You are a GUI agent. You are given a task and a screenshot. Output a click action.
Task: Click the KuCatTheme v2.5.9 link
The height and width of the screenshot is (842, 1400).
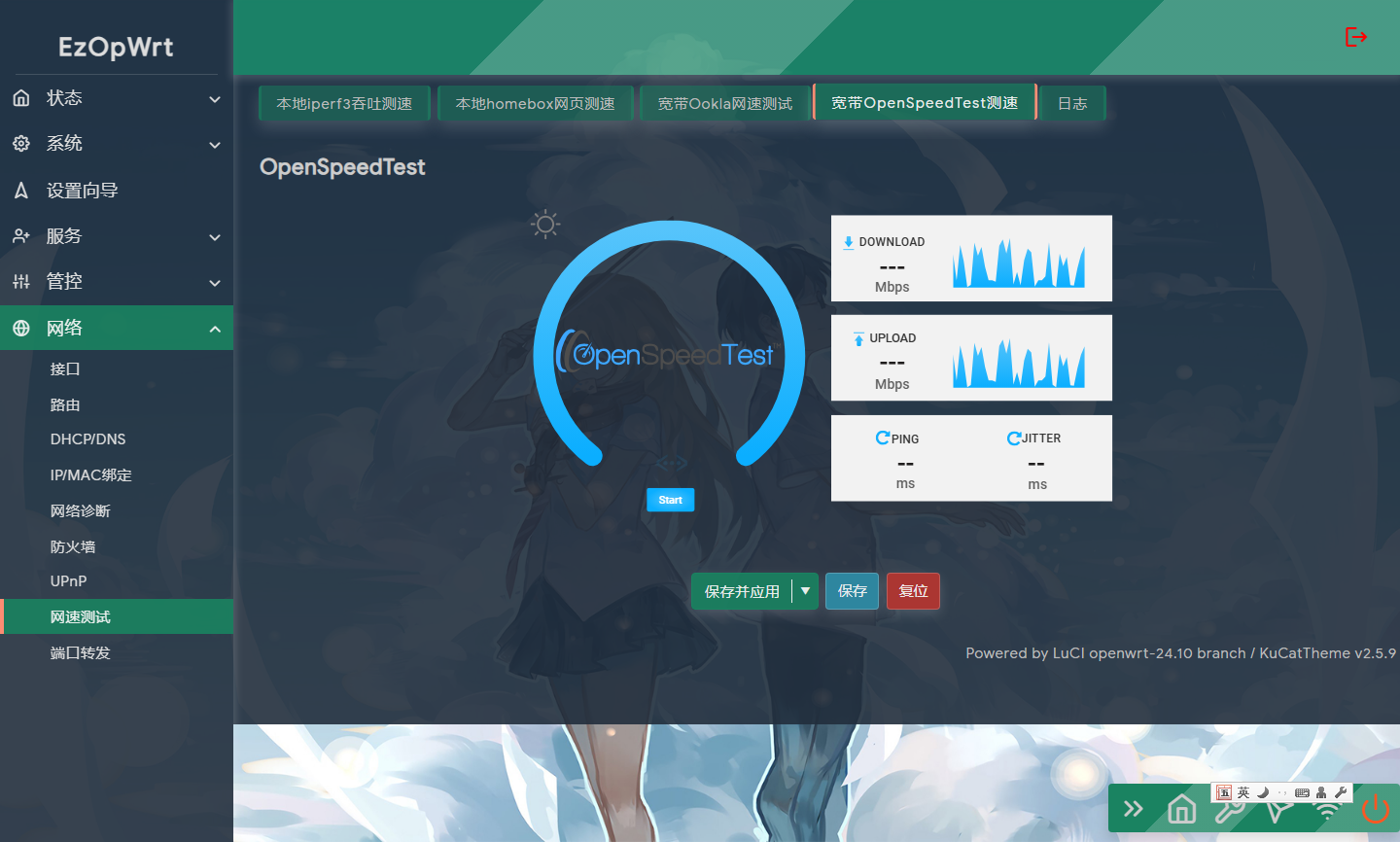click(x=1328, y=653)
